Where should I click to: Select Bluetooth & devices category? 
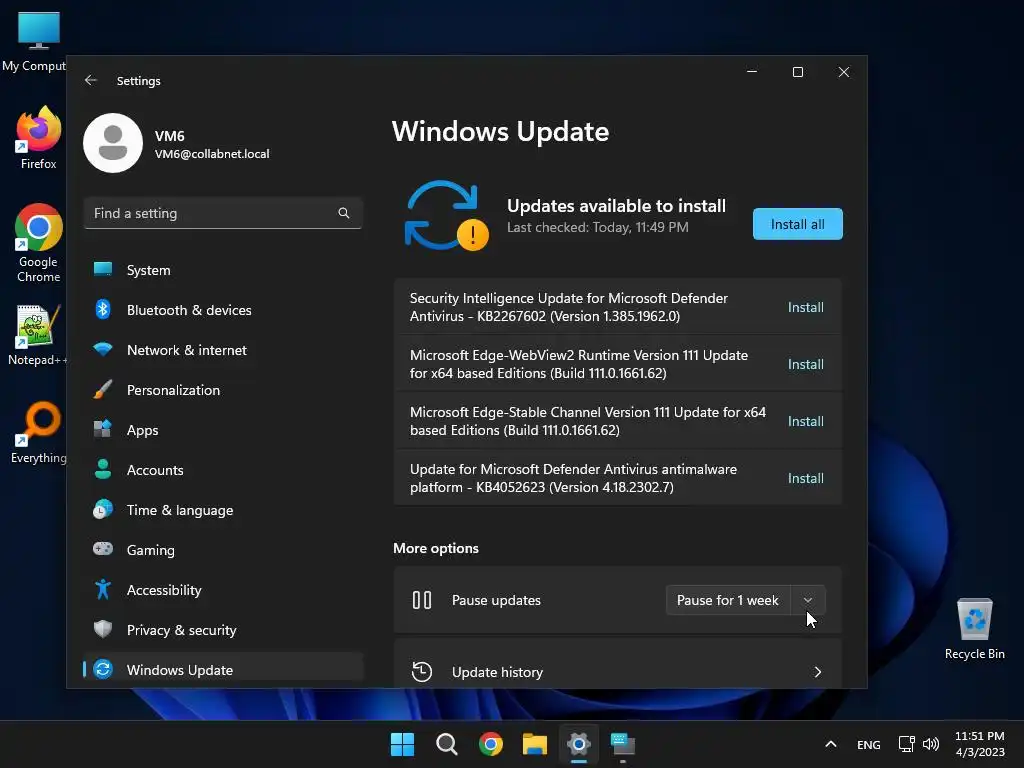pos(223,310)
